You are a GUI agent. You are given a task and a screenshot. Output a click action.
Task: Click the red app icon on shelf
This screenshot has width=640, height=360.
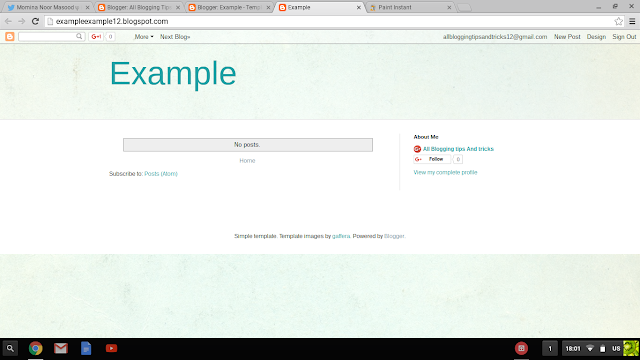point(521,348)
